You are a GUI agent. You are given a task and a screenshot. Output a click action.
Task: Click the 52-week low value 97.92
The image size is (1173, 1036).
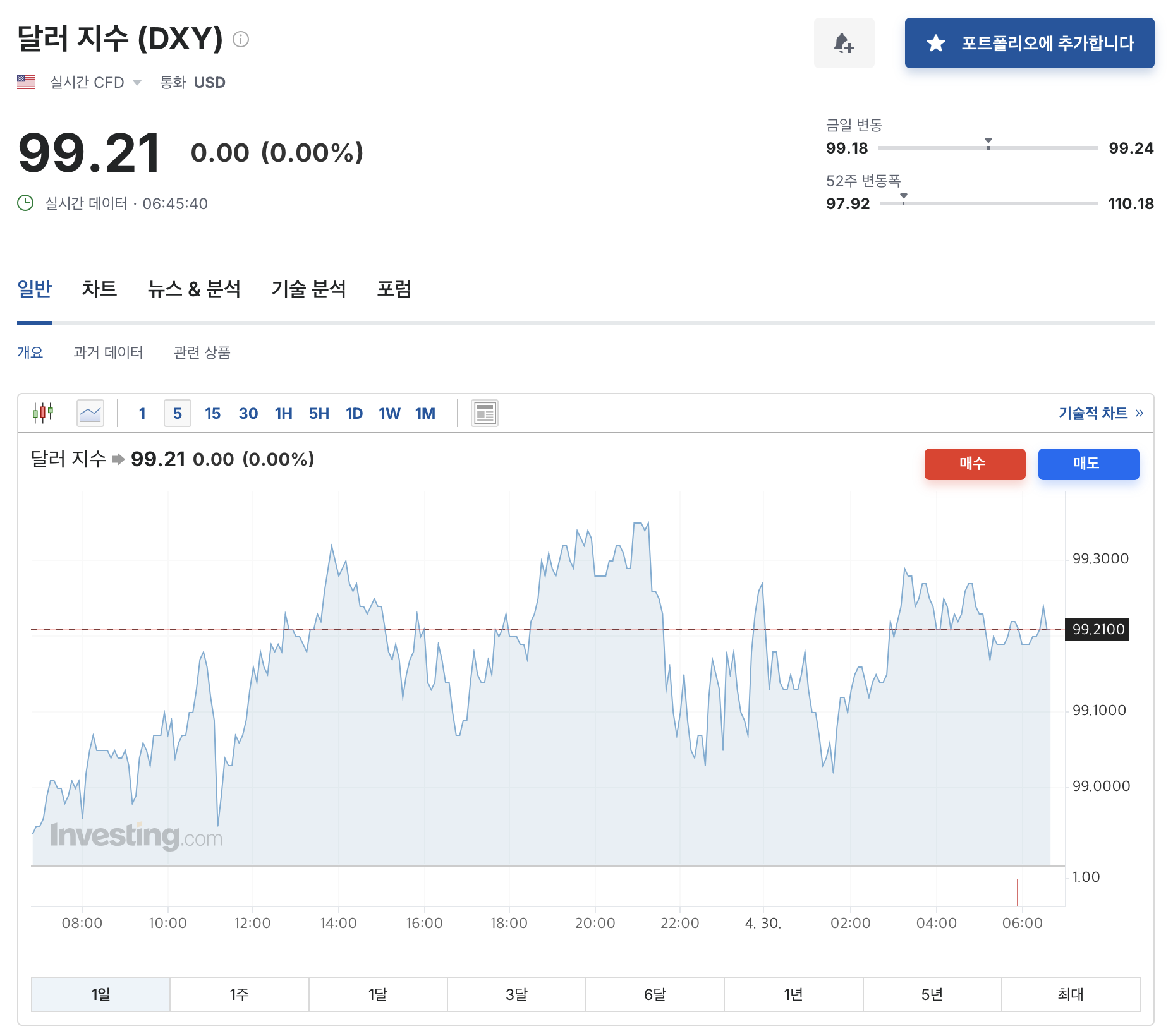pyautogui.click(x=848, y=203)
